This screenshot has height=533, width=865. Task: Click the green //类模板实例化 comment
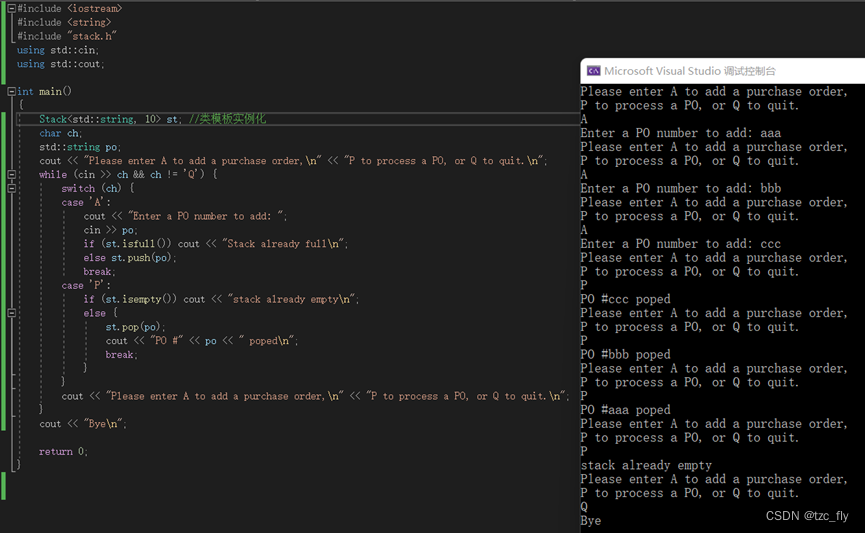pos(227,119)
